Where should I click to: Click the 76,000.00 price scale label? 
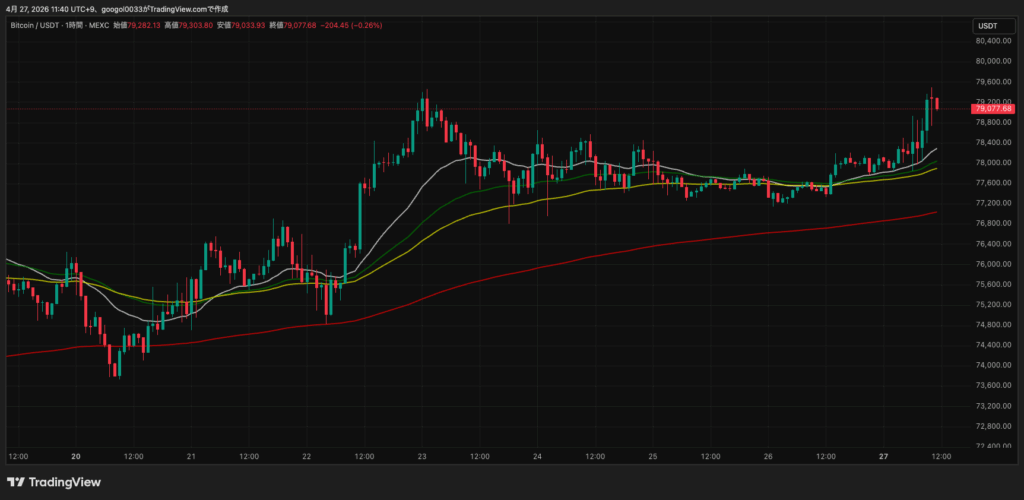click(x=989, y=264)
